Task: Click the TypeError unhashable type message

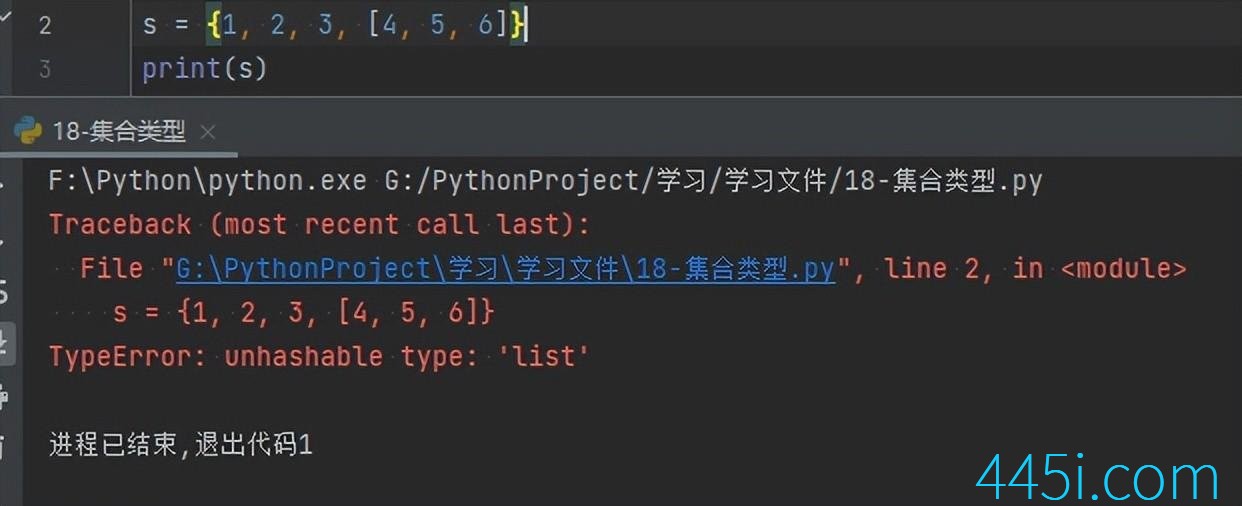Action: 319,356
